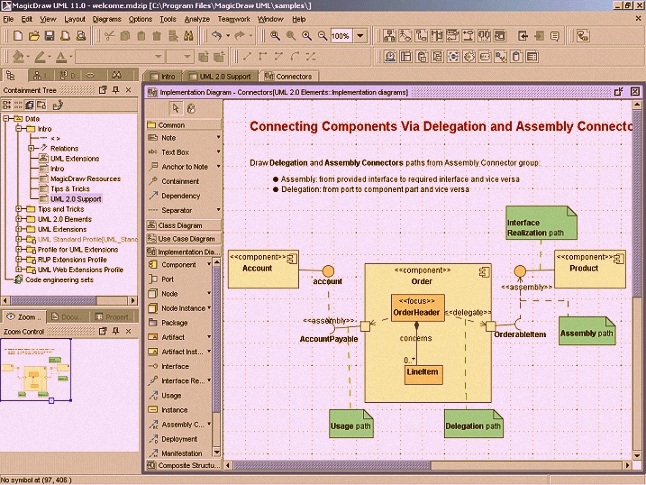This screenshot has height=485, width=646.
Task: Select the Component tool in palette
Action: [x=179, y=265]
